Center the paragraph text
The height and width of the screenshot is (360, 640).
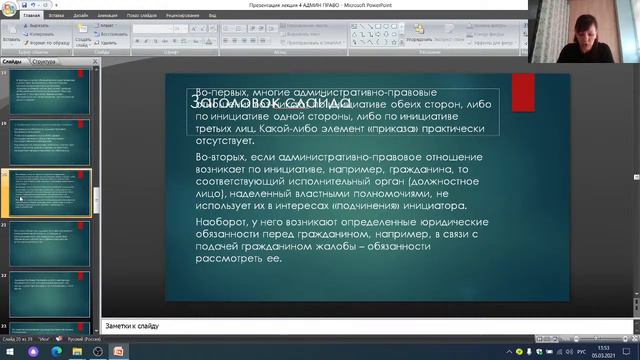coord(235,41)
